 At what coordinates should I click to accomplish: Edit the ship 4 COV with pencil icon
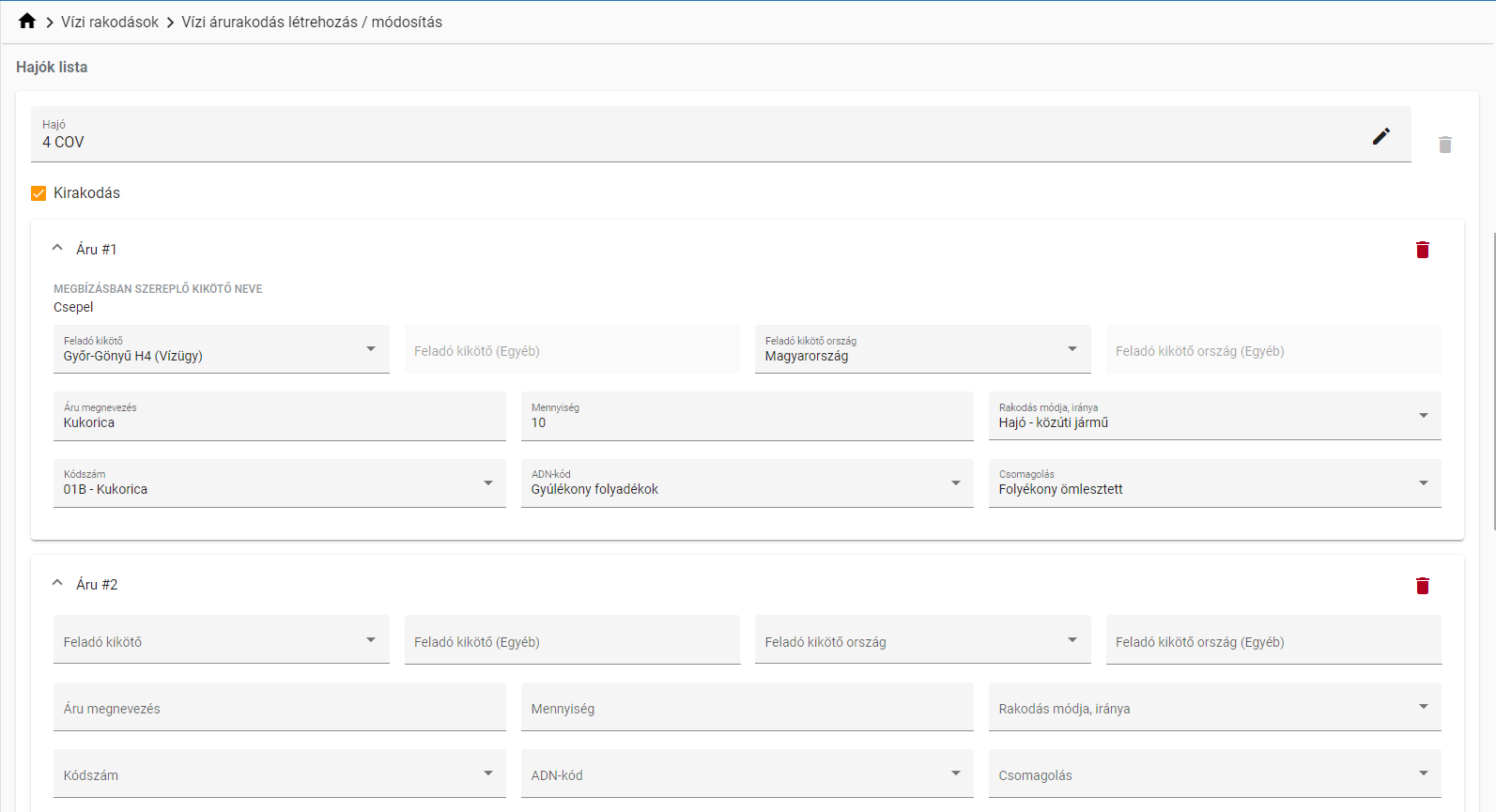[x=1380, y=136]
